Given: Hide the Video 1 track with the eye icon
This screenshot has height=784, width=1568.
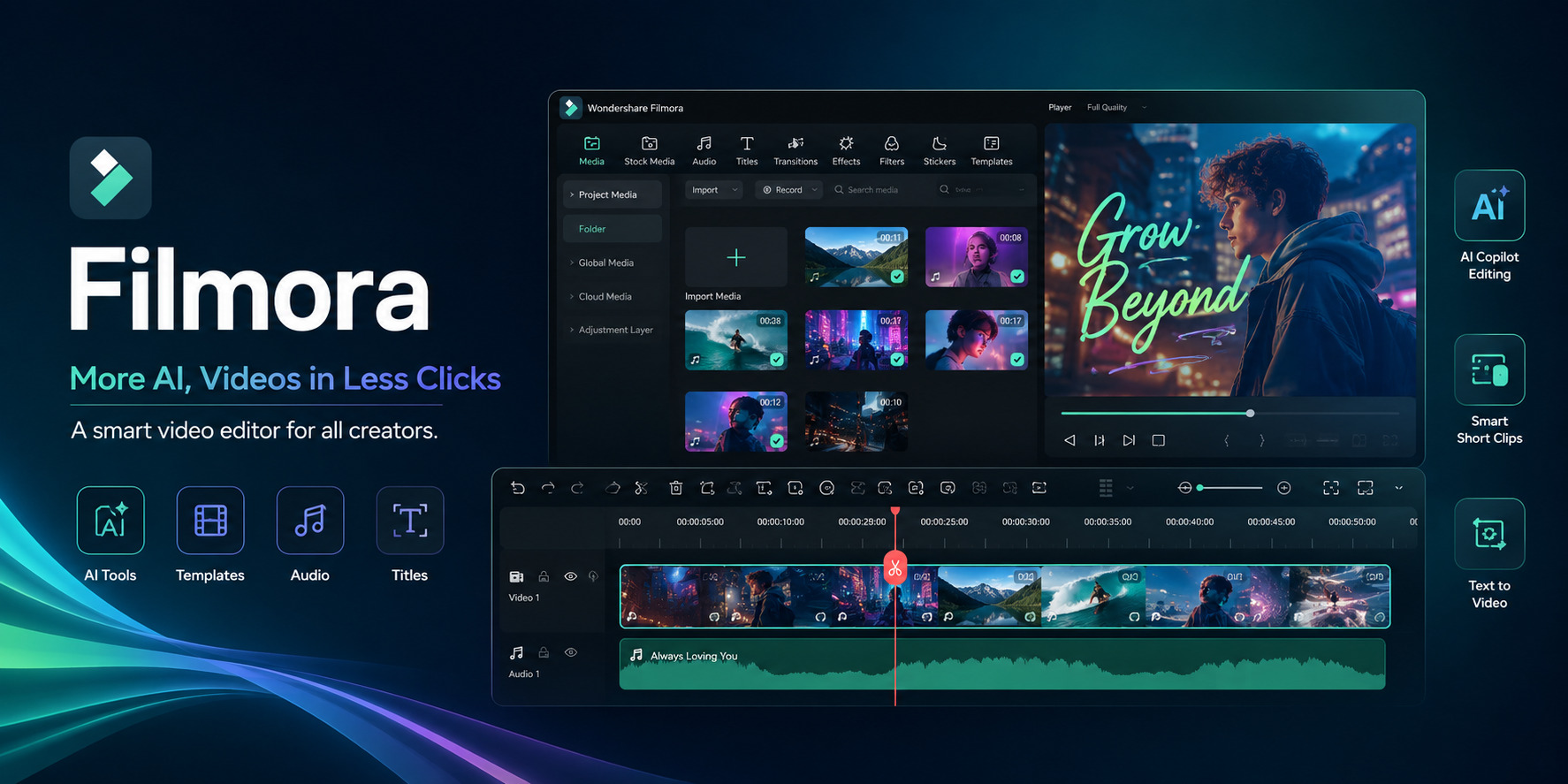Looking at the screenshot, I should click(571, 576).
